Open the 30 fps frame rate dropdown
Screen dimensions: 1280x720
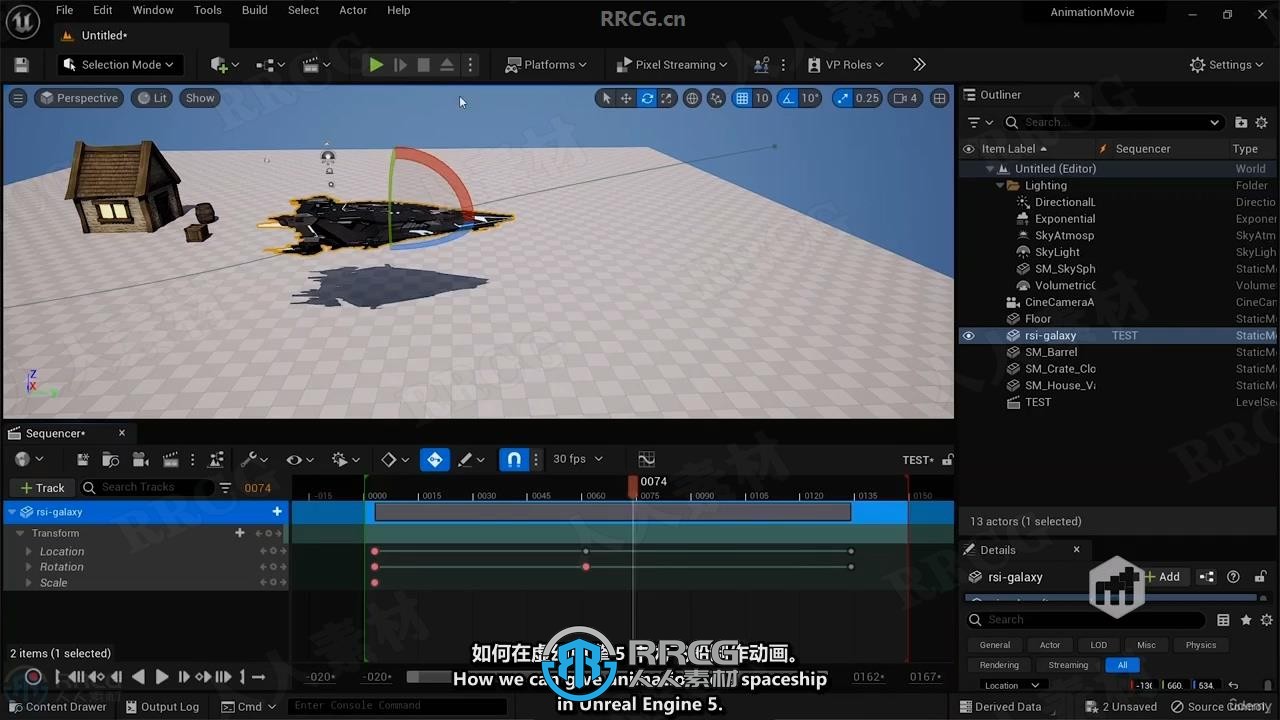point(578,459)
